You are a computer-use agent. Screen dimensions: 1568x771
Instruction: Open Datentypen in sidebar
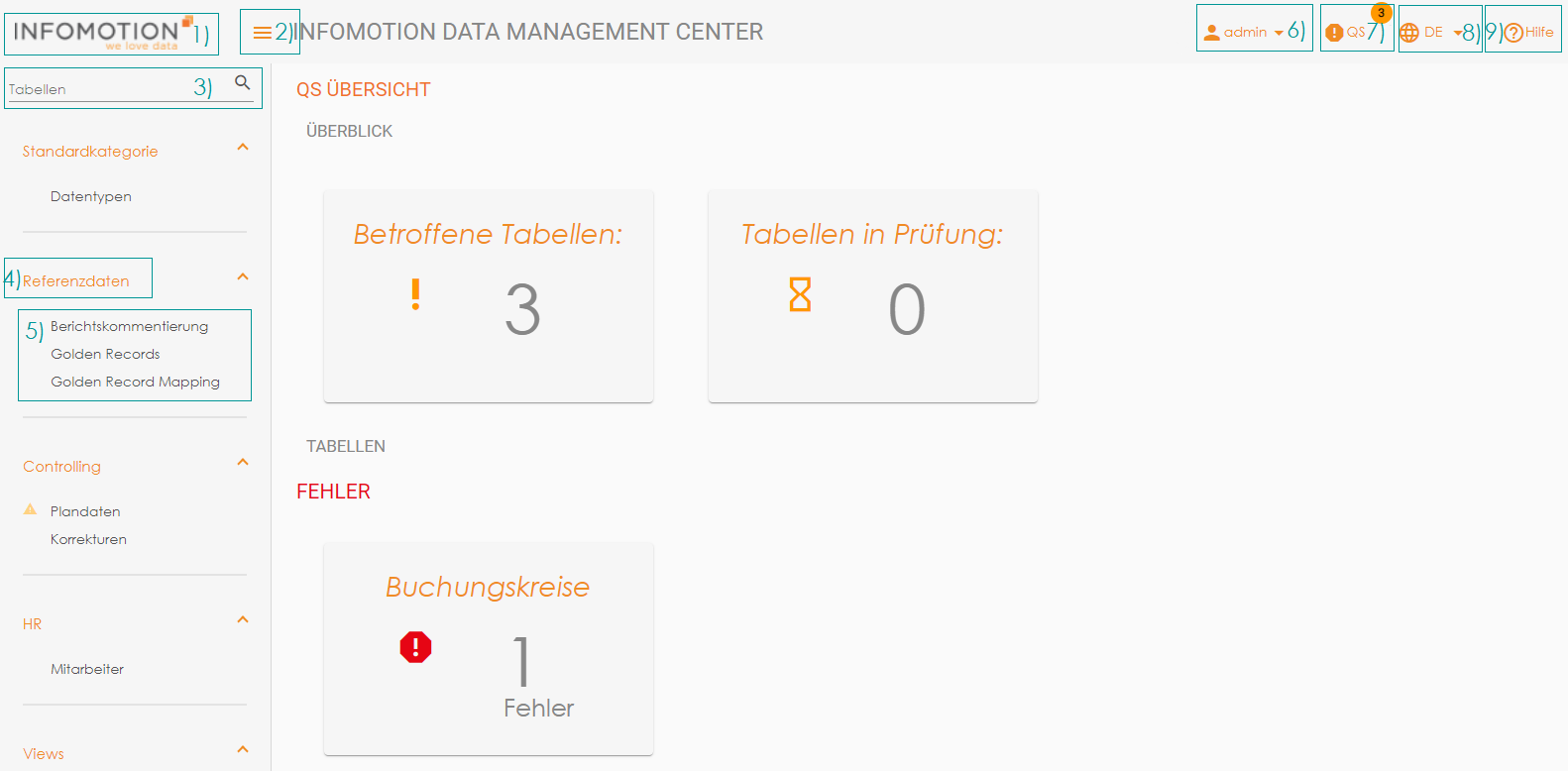91,196
